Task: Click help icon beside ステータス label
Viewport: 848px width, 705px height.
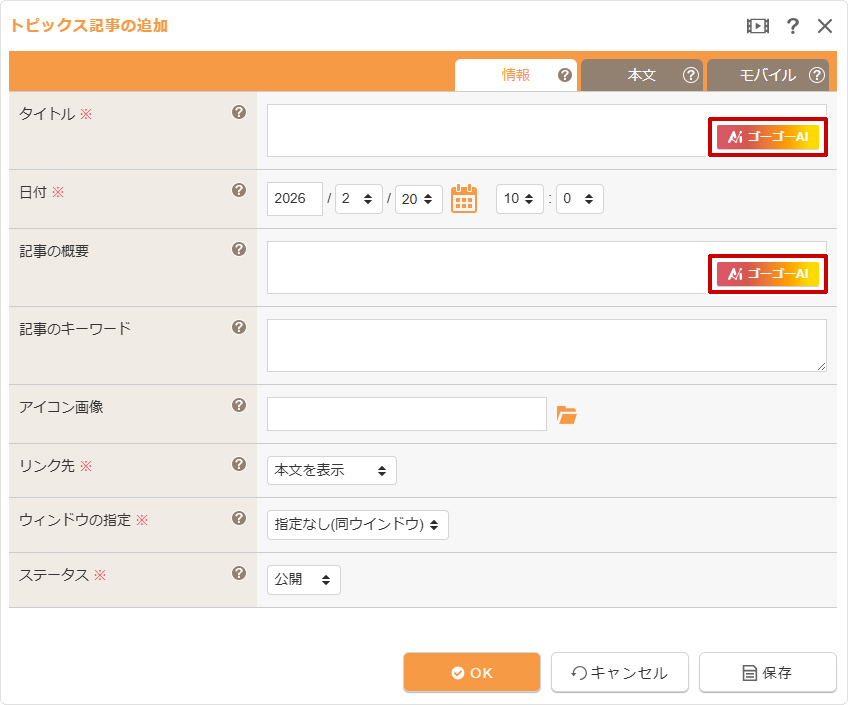Action: [239, 573]
